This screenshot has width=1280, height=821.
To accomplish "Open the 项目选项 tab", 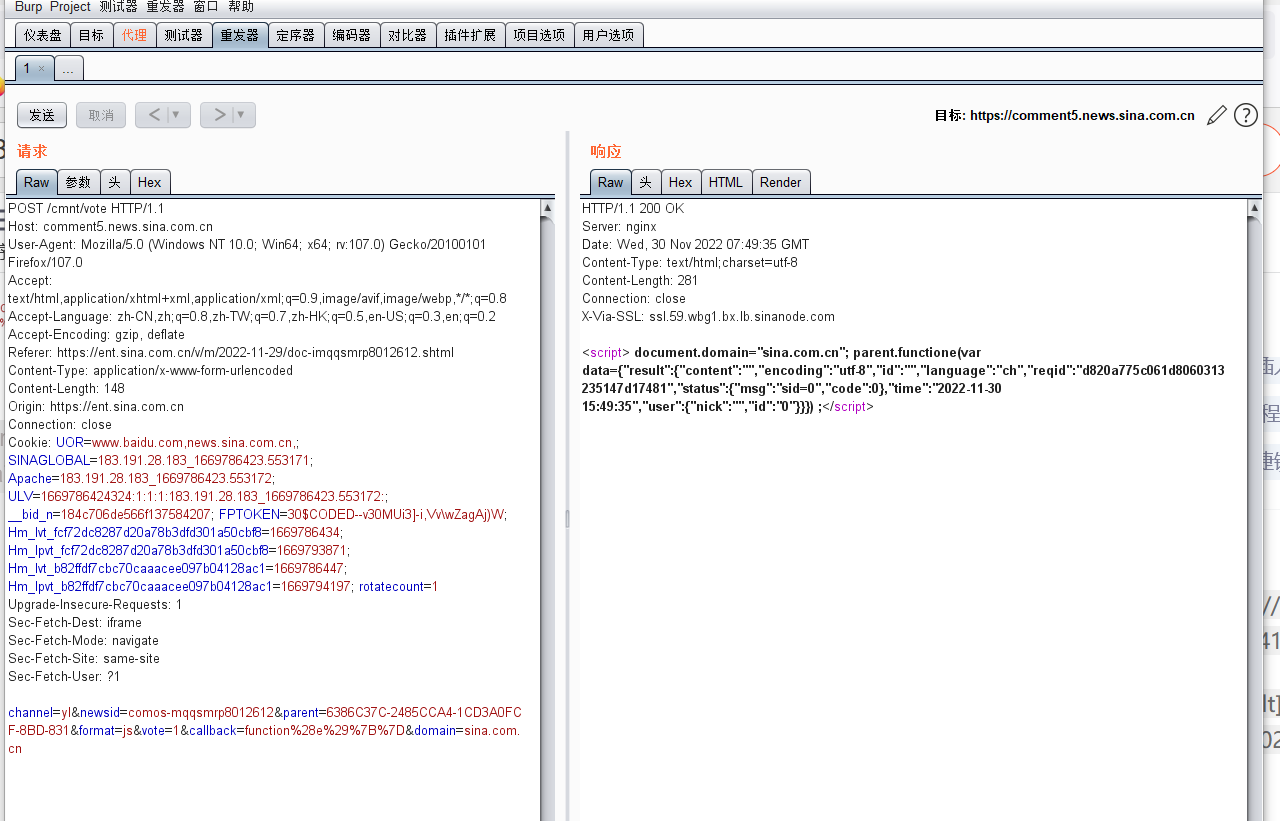I will (x=539, y=35).
